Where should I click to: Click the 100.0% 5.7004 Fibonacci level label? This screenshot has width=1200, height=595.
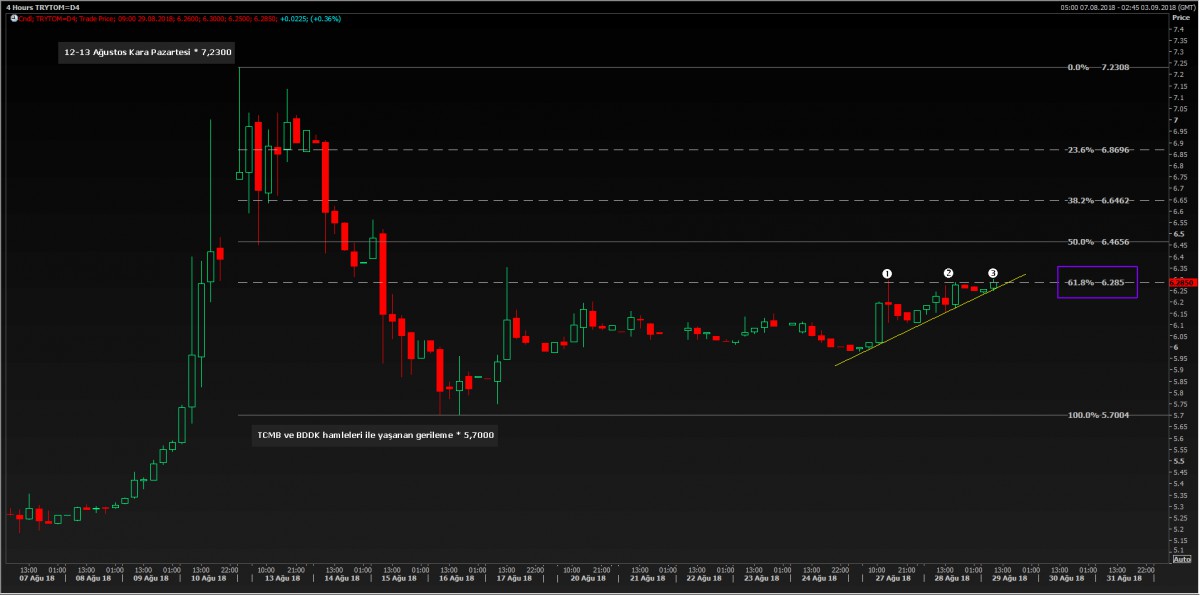click(x=1096, y=415)
